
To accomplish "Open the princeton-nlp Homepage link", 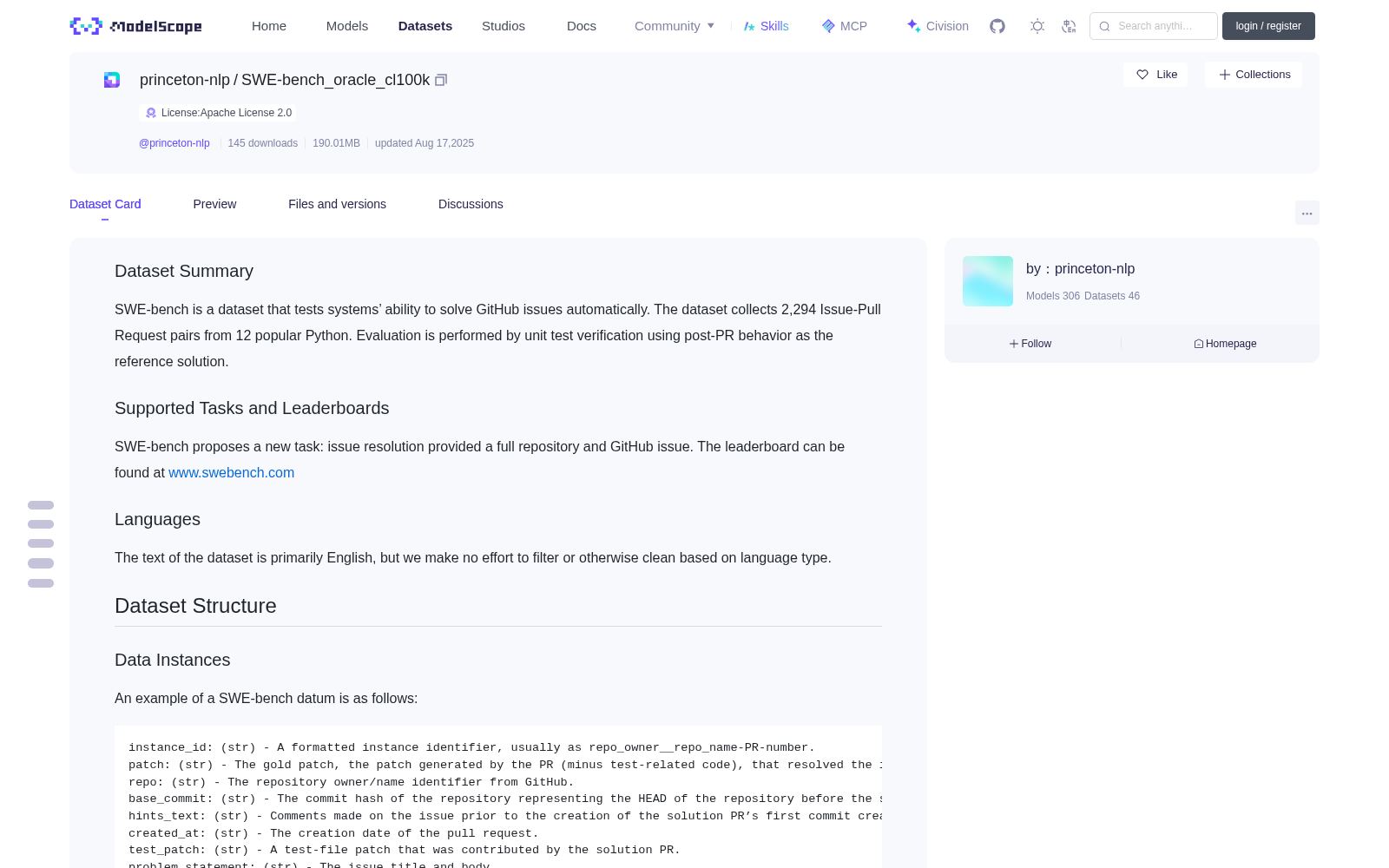I will point(1225,344).
